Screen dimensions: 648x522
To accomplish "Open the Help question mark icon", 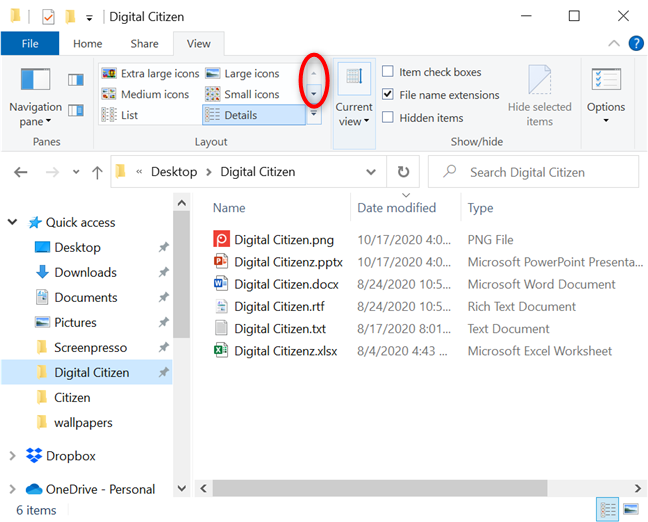I will tap(636, 43).
